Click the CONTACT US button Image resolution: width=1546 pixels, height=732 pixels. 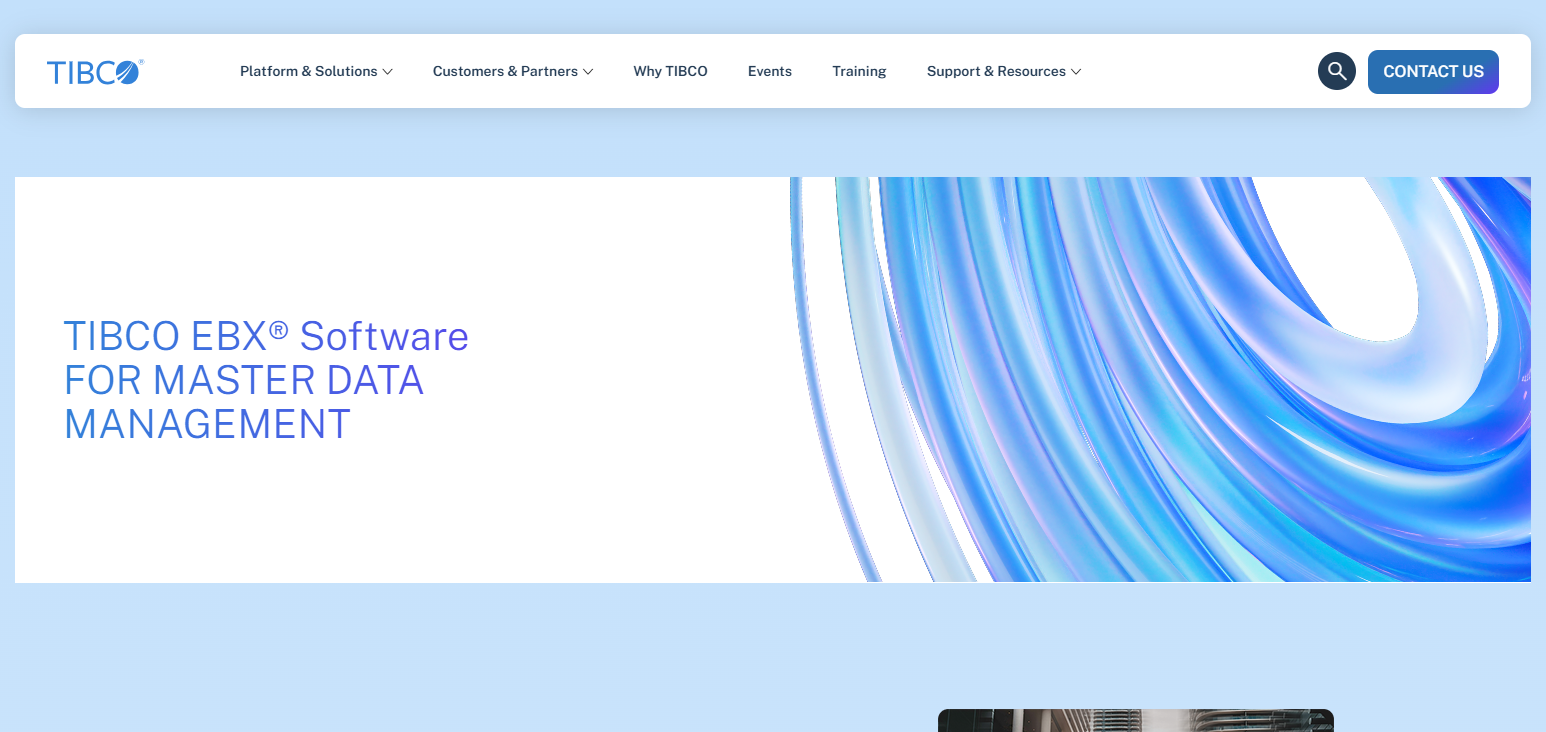click(1433, 72)
